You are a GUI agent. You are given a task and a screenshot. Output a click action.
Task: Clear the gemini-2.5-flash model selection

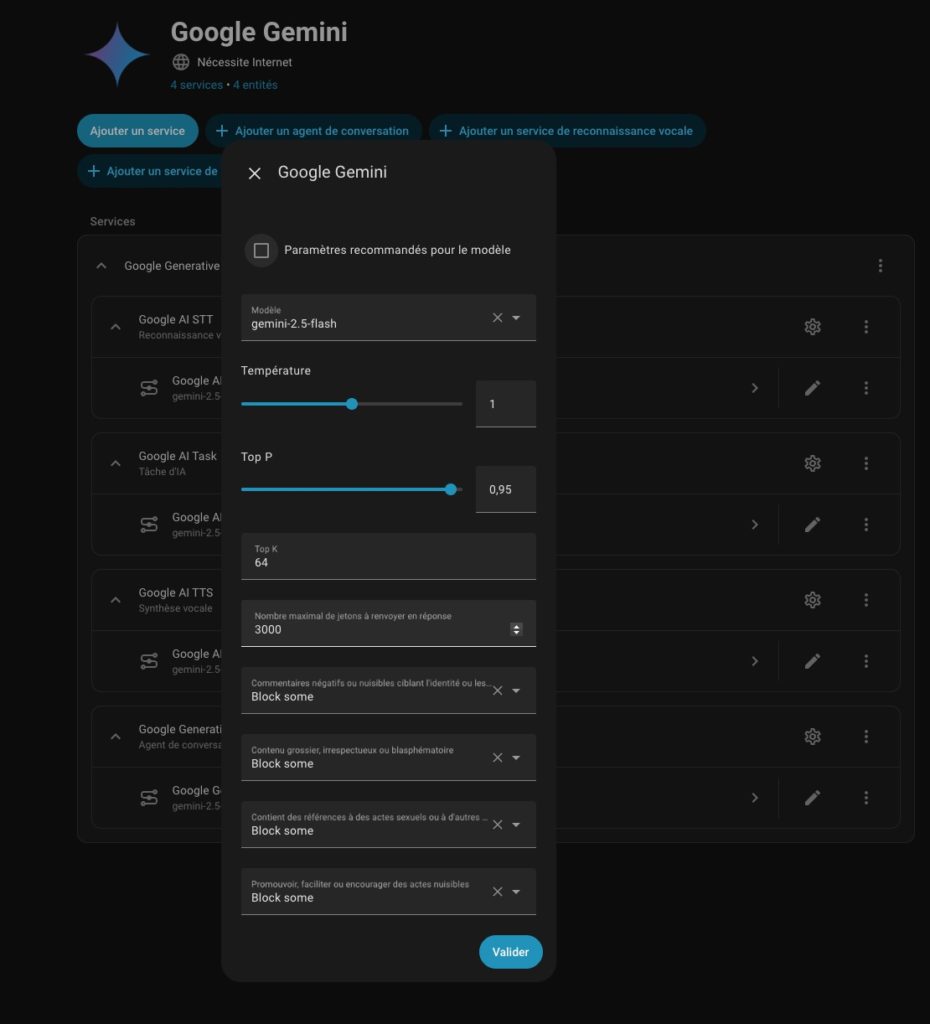coord(497,318)
